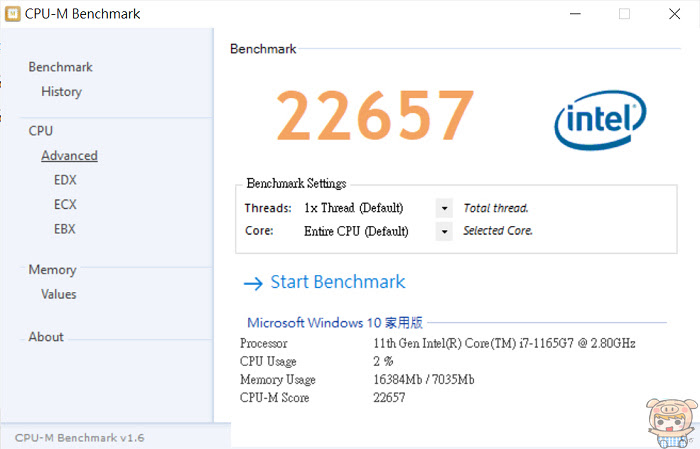Click the Total thread. label

[x=496, y=208]
